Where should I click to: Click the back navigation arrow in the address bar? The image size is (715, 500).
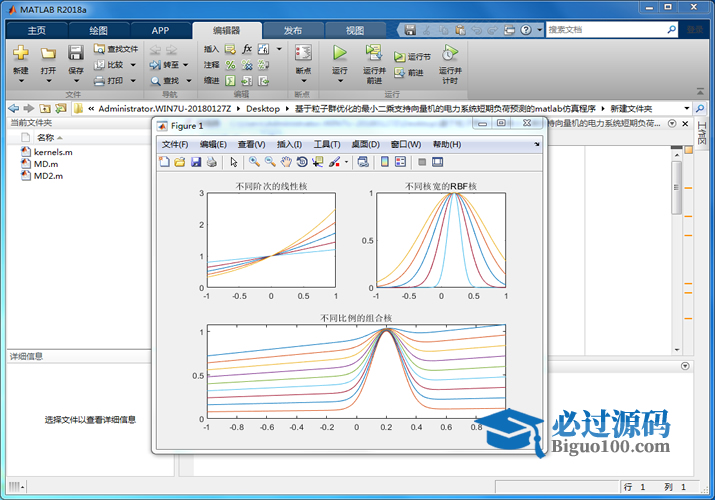point(14,108)
